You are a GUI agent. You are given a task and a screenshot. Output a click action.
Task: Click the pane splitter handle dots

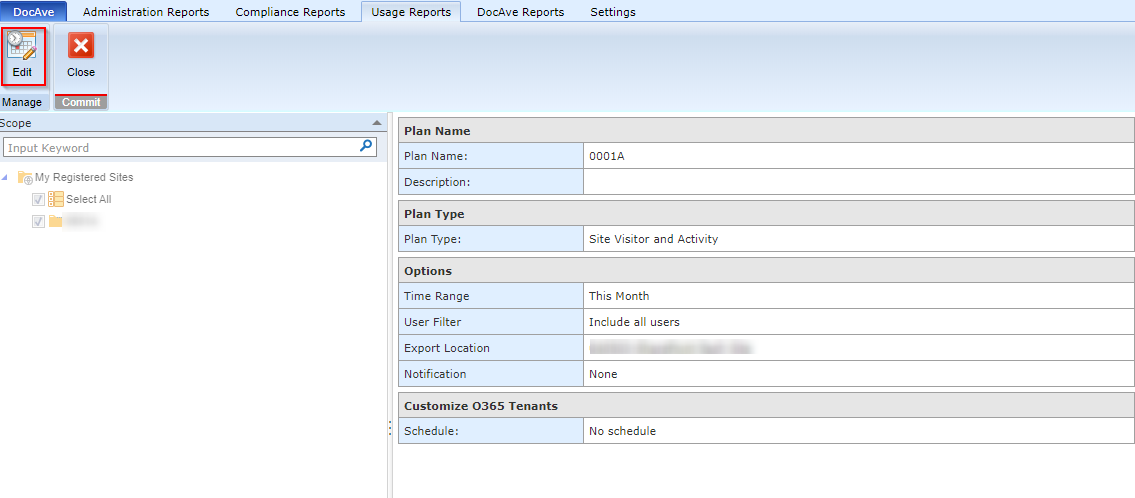(391, 429)
